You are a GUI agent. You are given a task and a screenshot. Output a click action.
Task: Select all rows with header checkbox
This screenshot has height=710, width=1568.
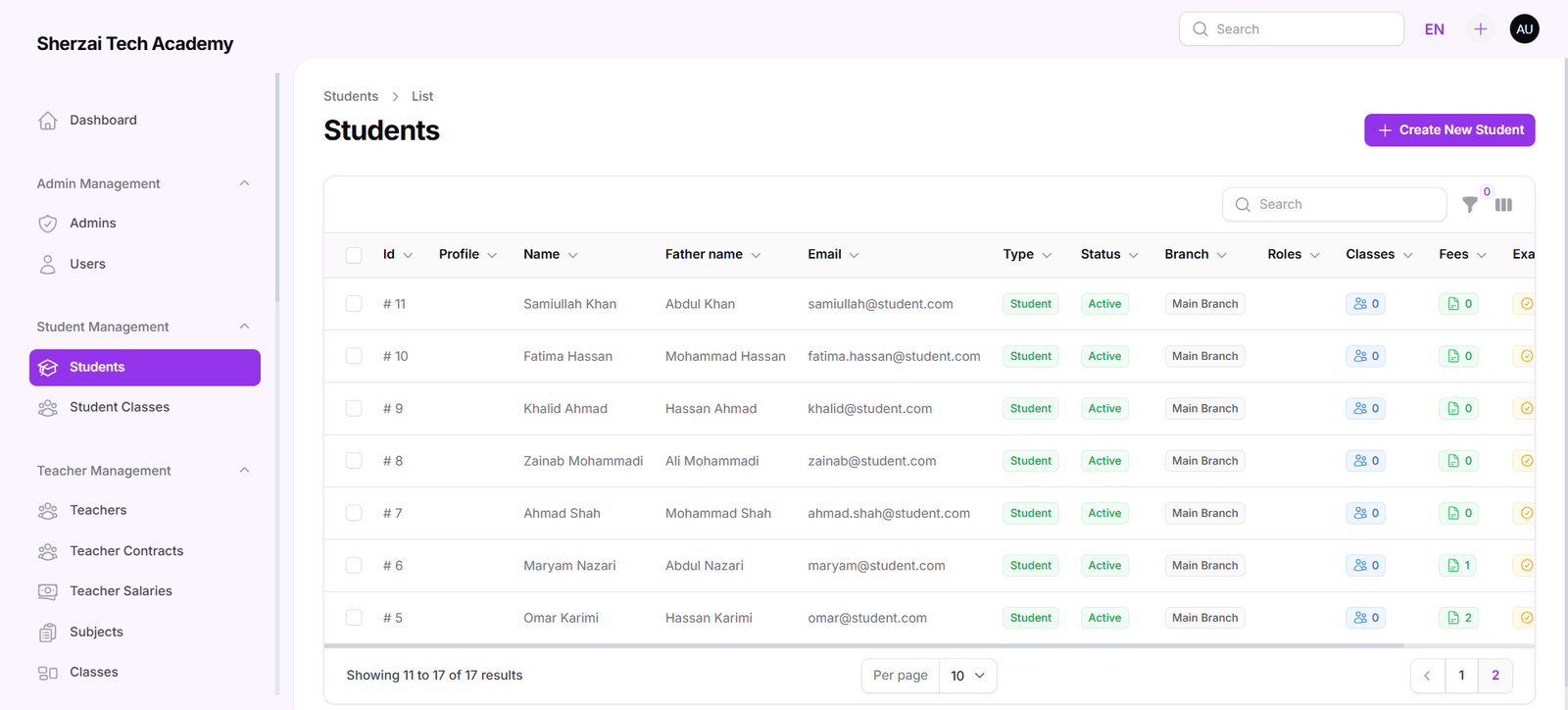(x=354, y=255)
